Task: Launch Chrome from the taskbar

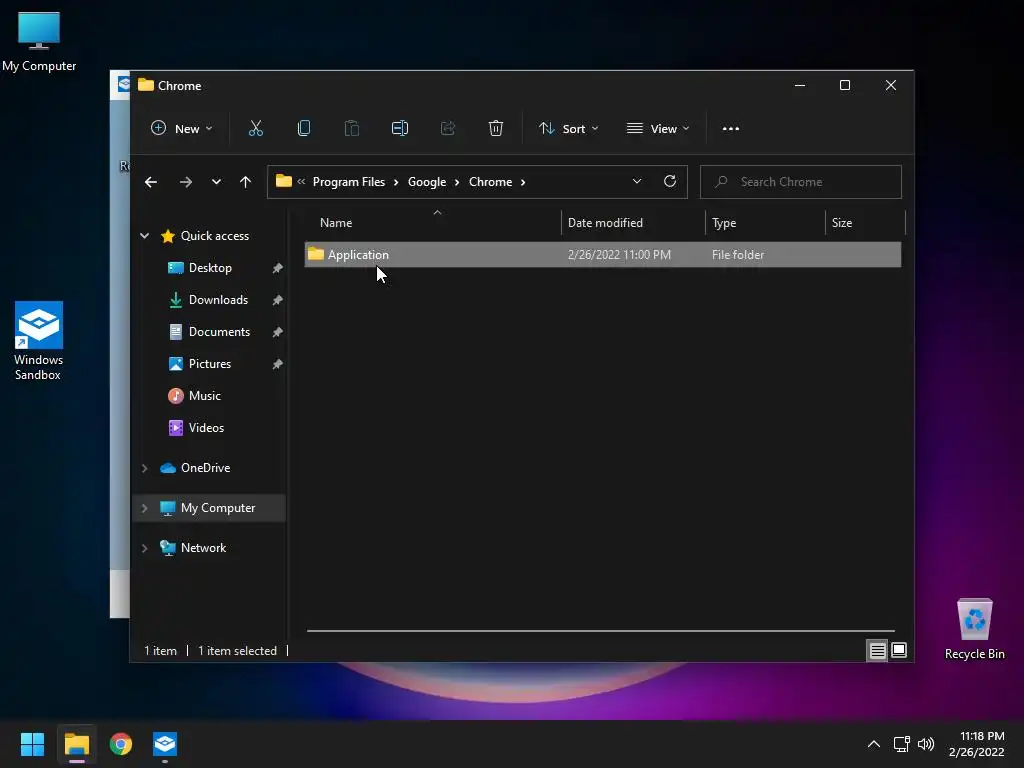Action: (x=121, y=744)
